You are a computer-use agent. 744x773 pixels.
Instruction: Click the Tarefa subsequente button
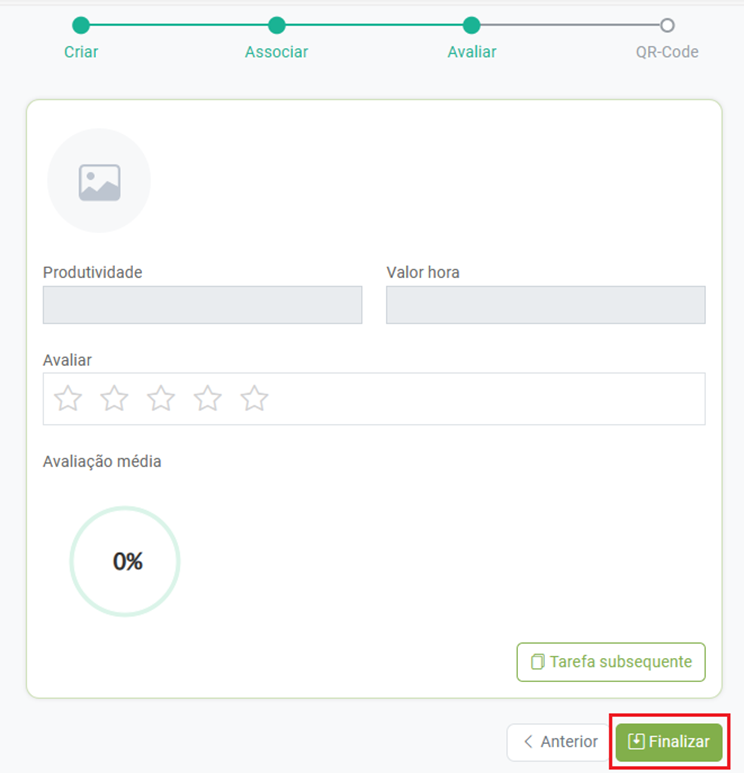tap(611, 662)
